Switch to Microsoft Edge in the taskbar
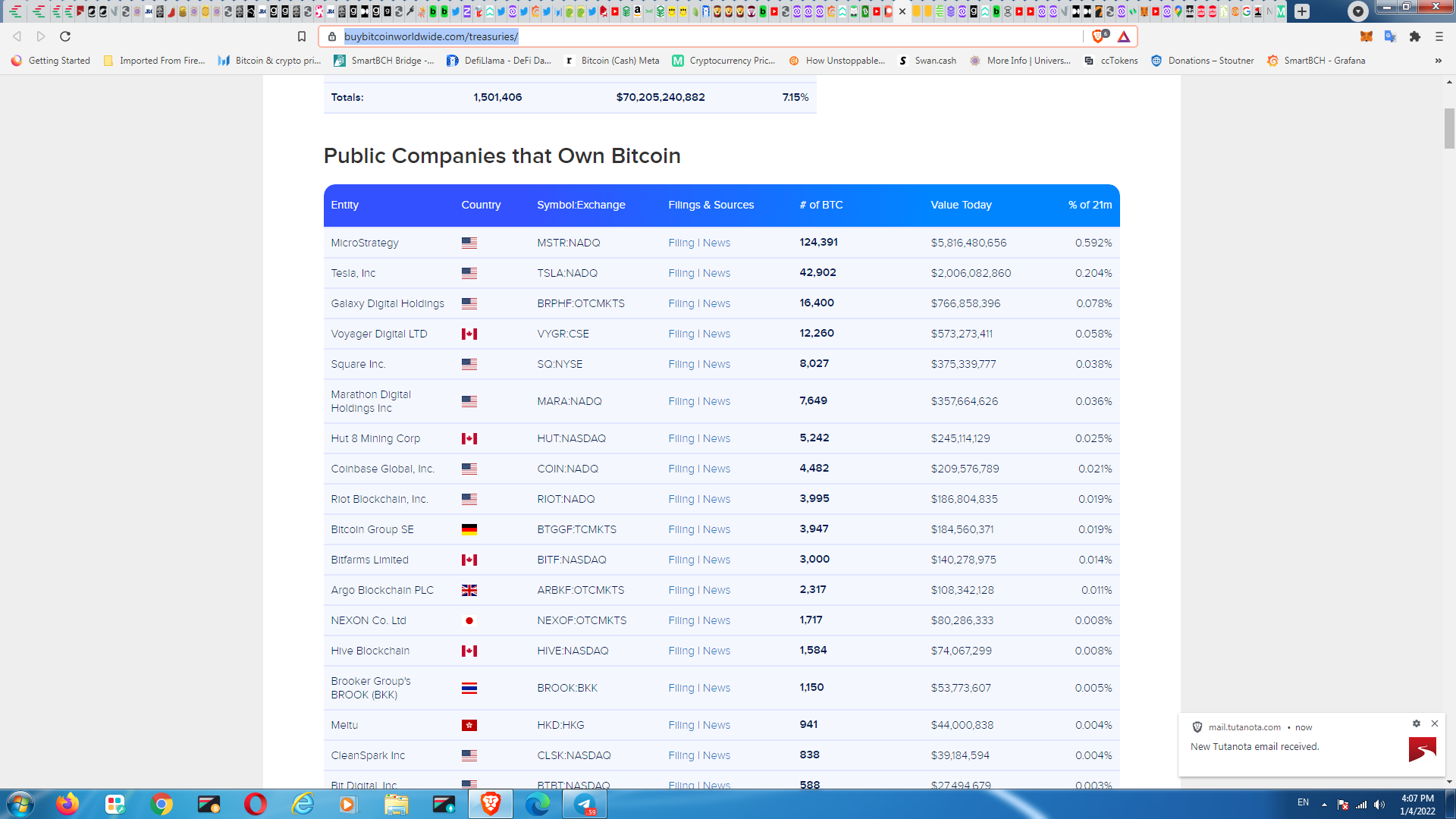Screen dimensions: 1456x819 pos(538,804)
